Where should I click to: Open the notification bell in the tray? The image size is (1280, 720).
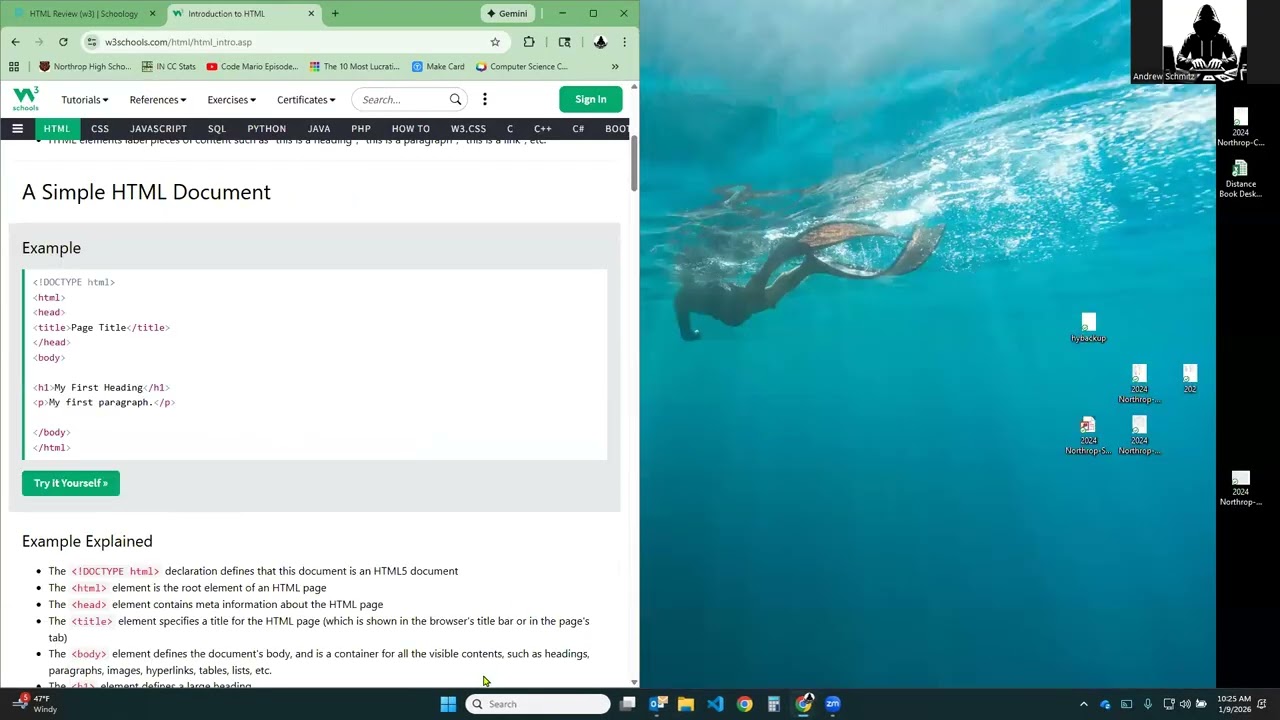tap(1262, 704)
